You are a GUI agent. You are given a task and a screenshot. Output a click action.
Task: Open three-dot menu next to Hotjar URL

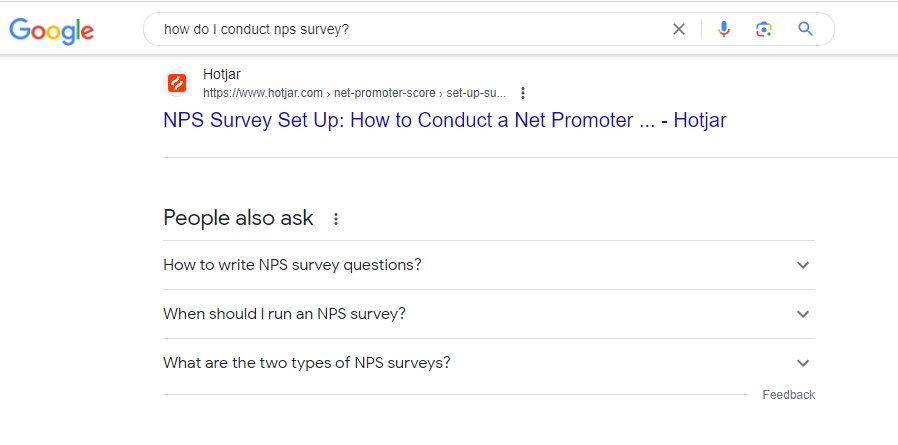[522, 93]
